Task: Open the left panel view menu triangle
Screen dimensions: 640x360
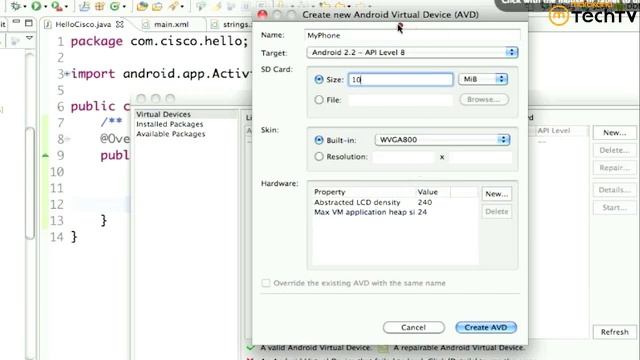Action: pos(29,38)
